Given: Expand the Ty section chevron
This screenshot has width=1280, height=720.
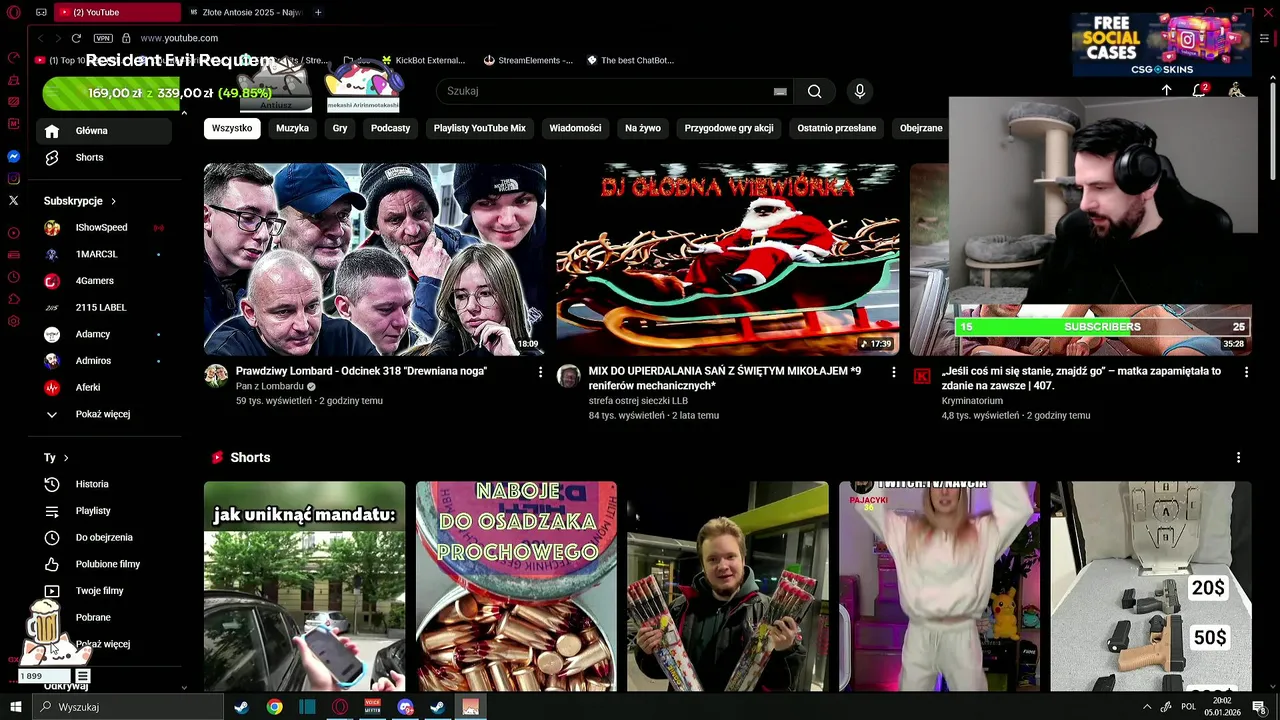Looking at the screenshot, I should coord(66,458).
